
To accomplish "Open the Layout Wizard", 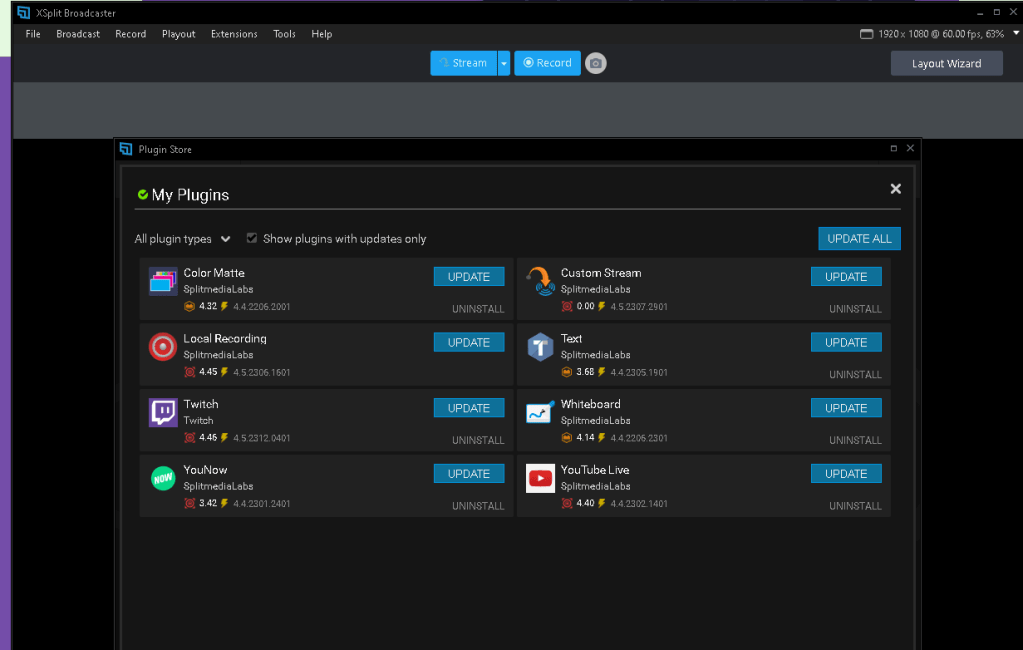I will pyautogui.click(x=946, y=63).
